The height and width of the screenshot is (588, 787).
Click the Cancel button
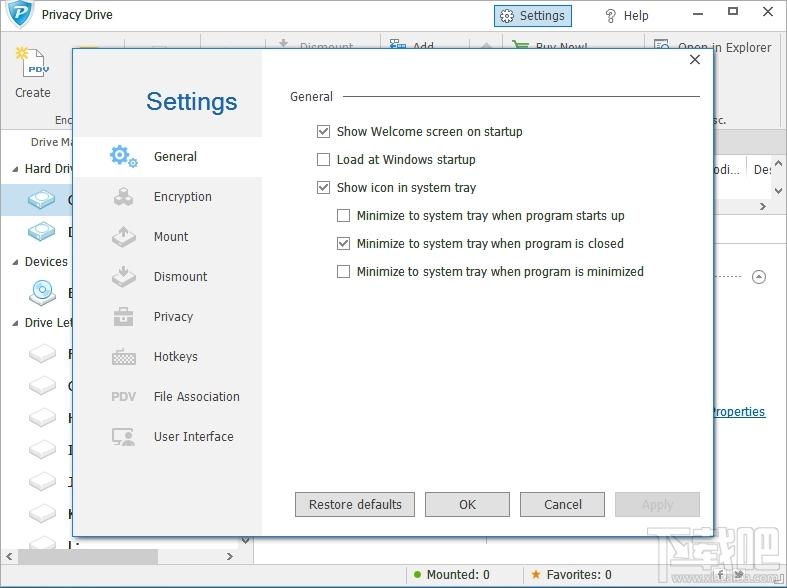[563, 504]
